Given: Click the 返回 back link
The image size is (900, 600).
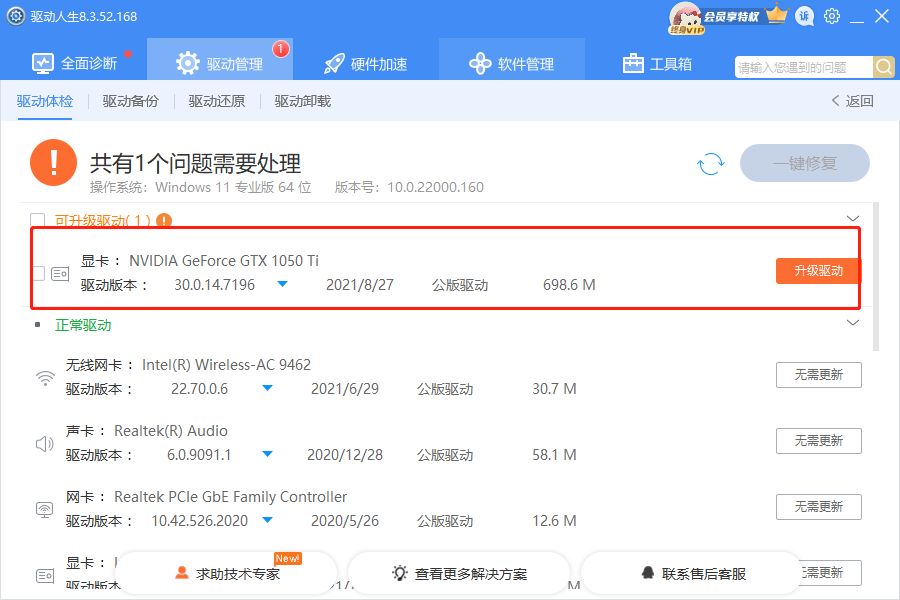Looking at the screenshot, I should pos(852,101).
